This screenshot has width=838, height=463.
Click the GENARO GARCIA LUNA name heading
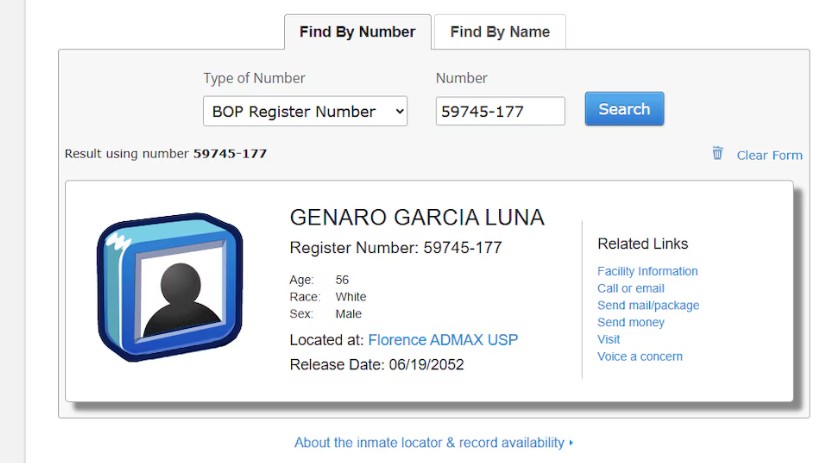pos(417,217)
